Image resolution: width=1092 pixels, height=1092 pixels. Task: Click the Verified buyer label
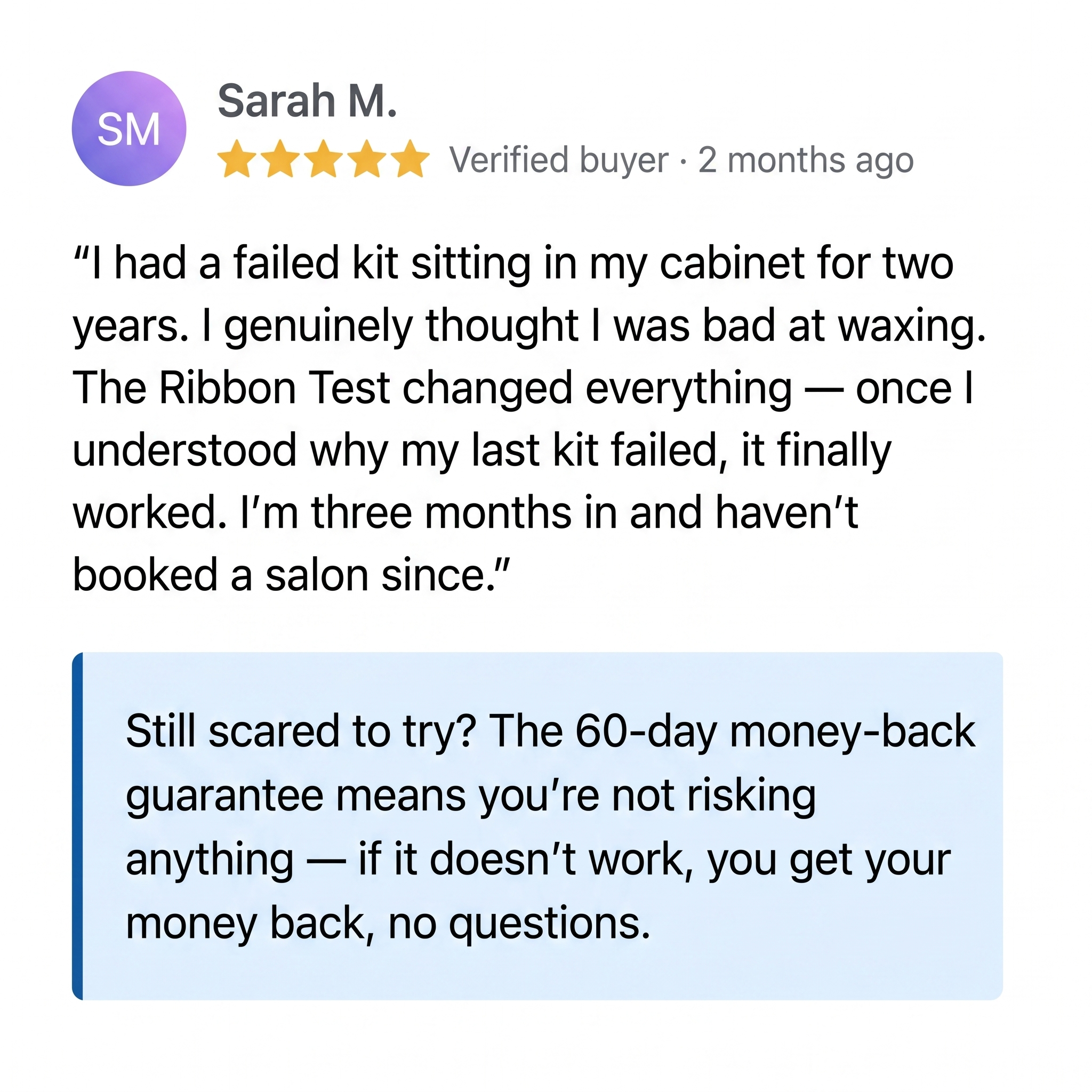click(x=559, y=160)
